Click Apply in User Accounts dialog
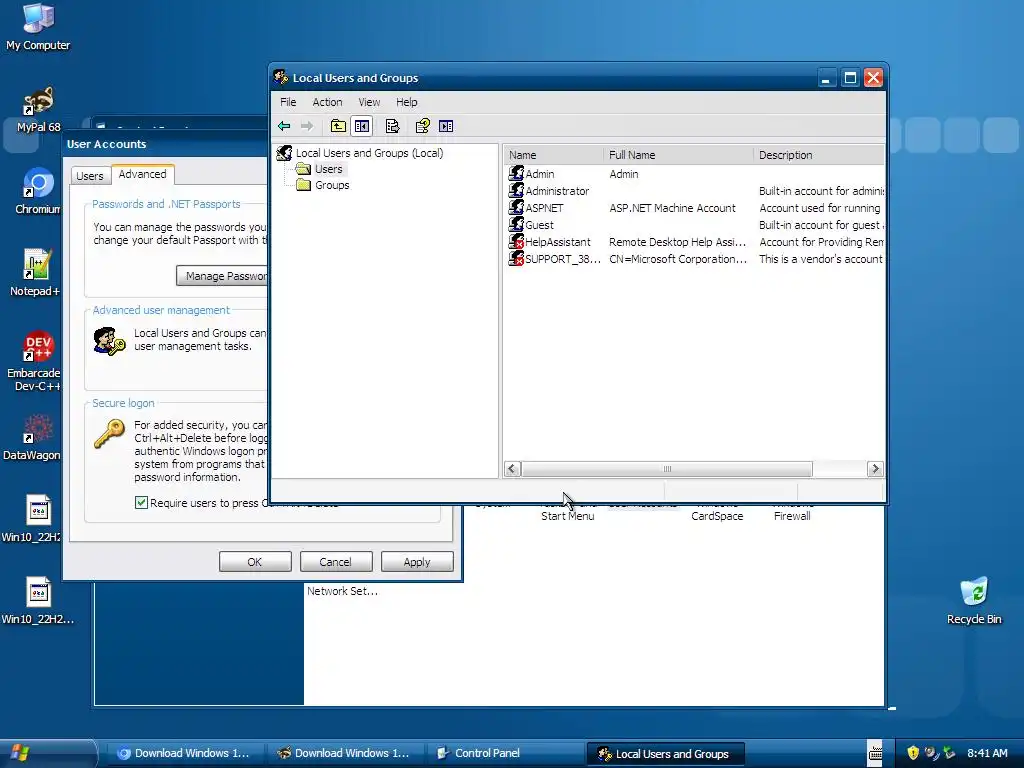Image resolution: width=1024 pixels, height=768 pixels. (x=417, y=562)
